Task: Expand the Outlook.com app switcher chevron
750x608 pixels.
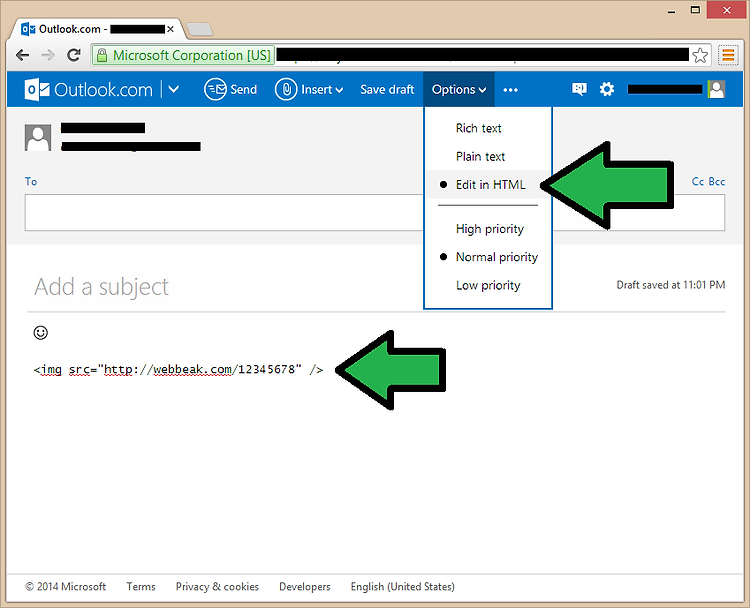Action: pyautogui.click(x=174, y=89)
